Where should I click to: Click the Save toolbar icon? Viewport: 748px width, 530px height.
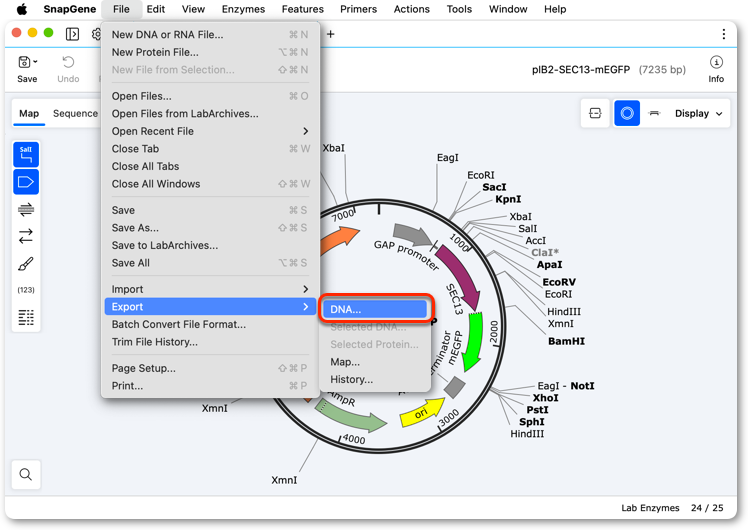24,62
